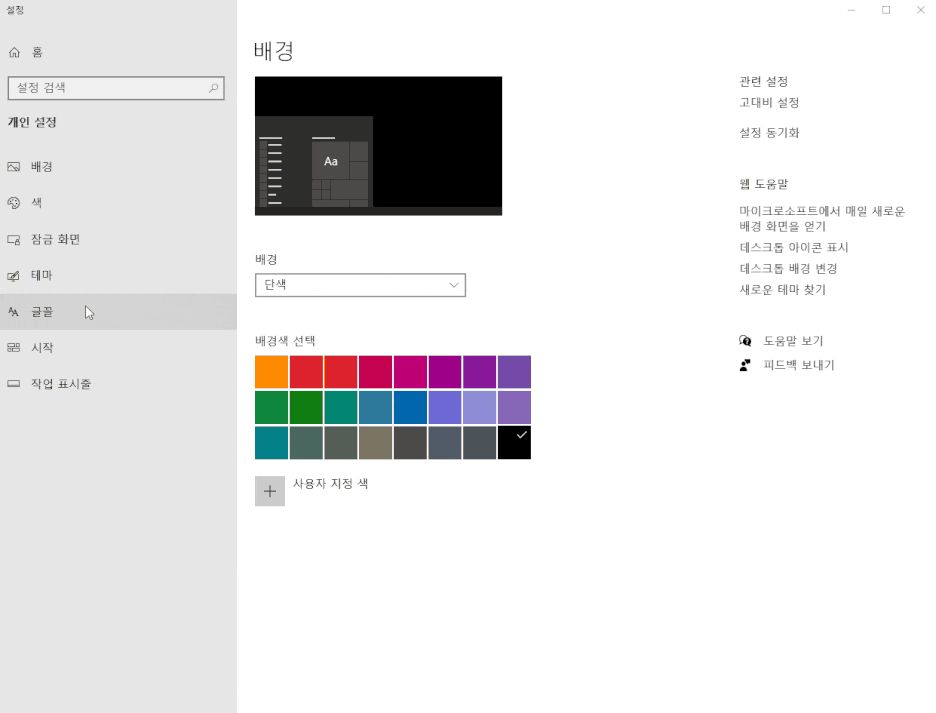The image size is (936, 713).
Task: Click the 관련 설정 heading text
Action: 763,81
